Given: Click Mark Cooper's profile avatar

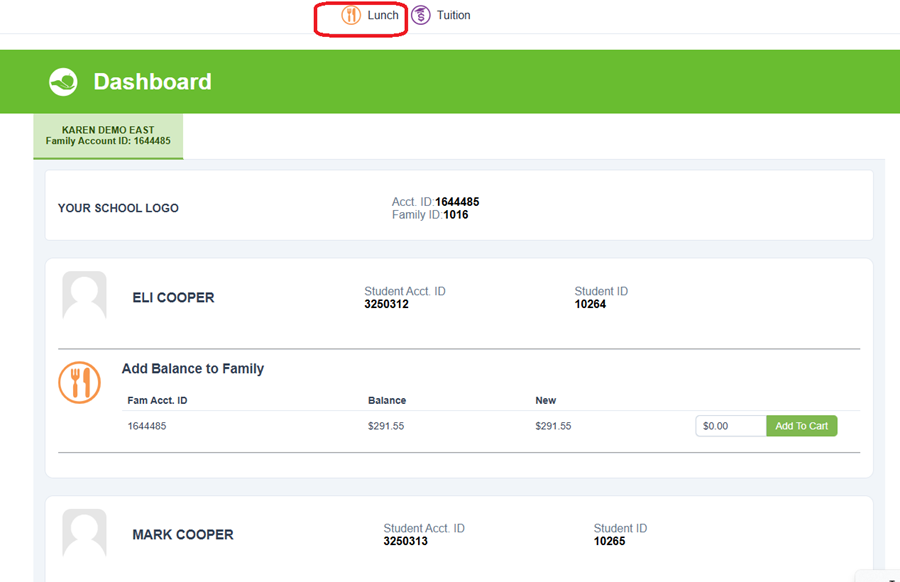Looking at the screenshot, I should (x=84, y=533).
